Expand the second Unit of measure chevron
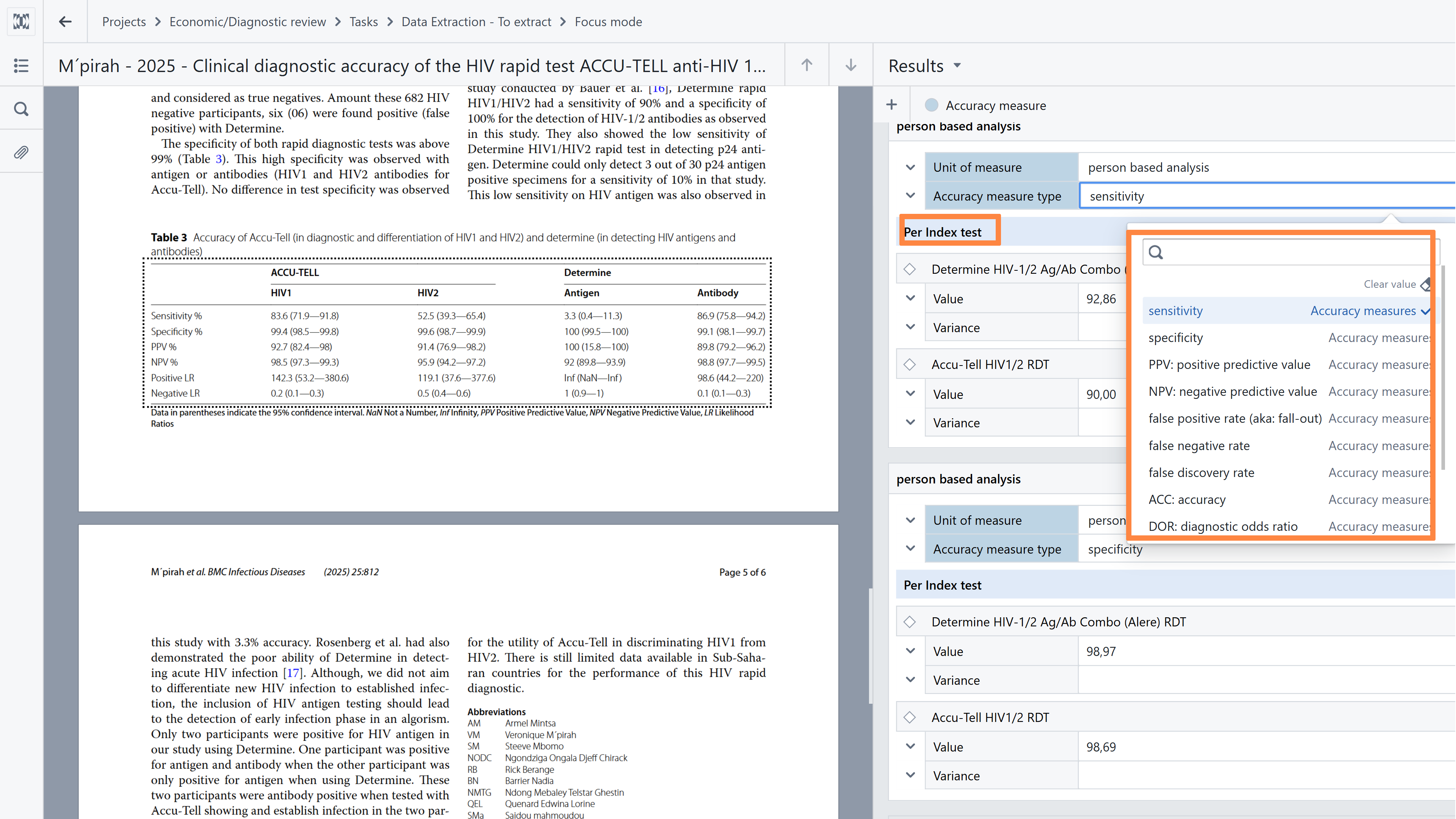This screenshot has height=819, width=1456. (910, 520)
